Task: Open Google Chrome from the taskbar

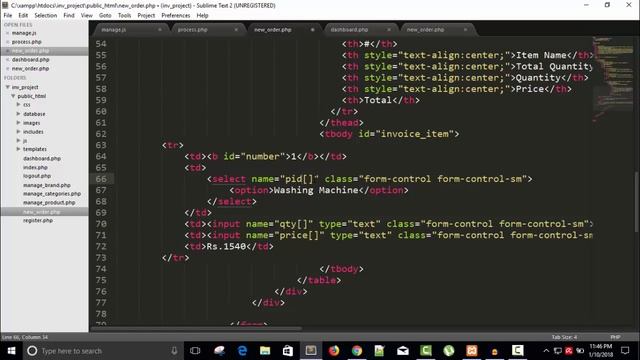Action: click(357, 351)
